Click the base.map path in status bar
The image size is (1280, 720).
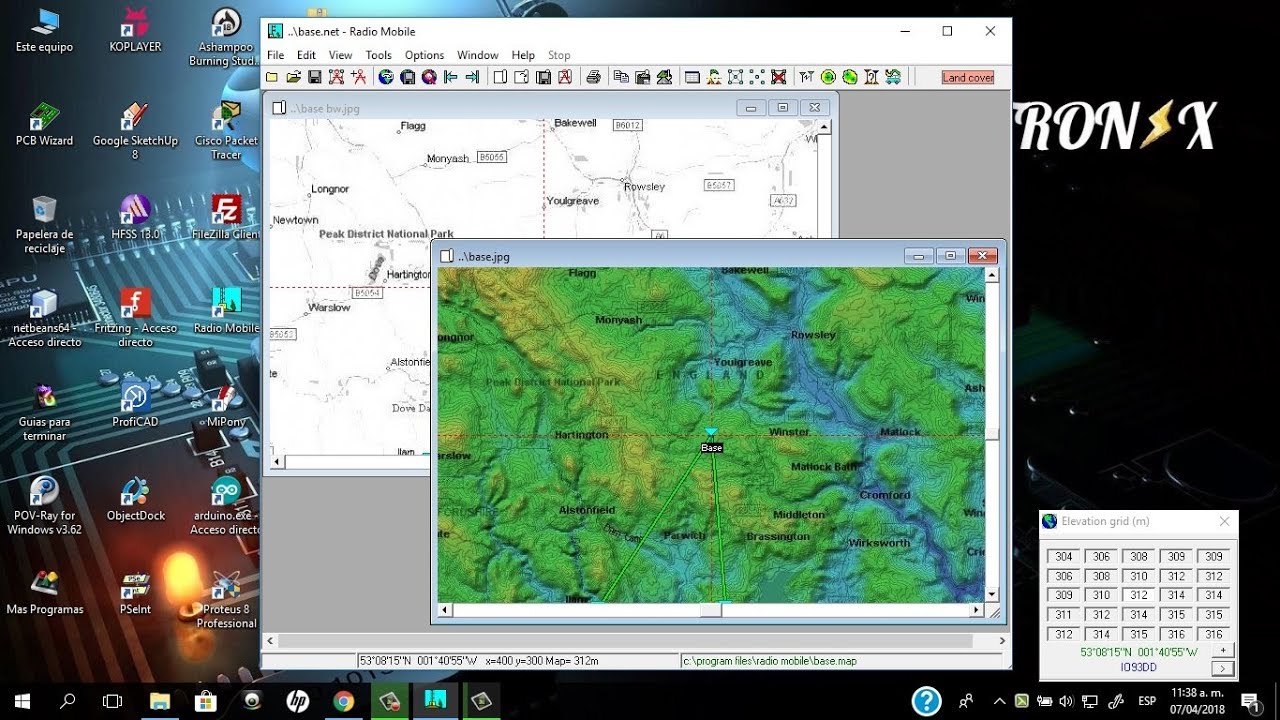pyautogui.click(x=770, y=661)
